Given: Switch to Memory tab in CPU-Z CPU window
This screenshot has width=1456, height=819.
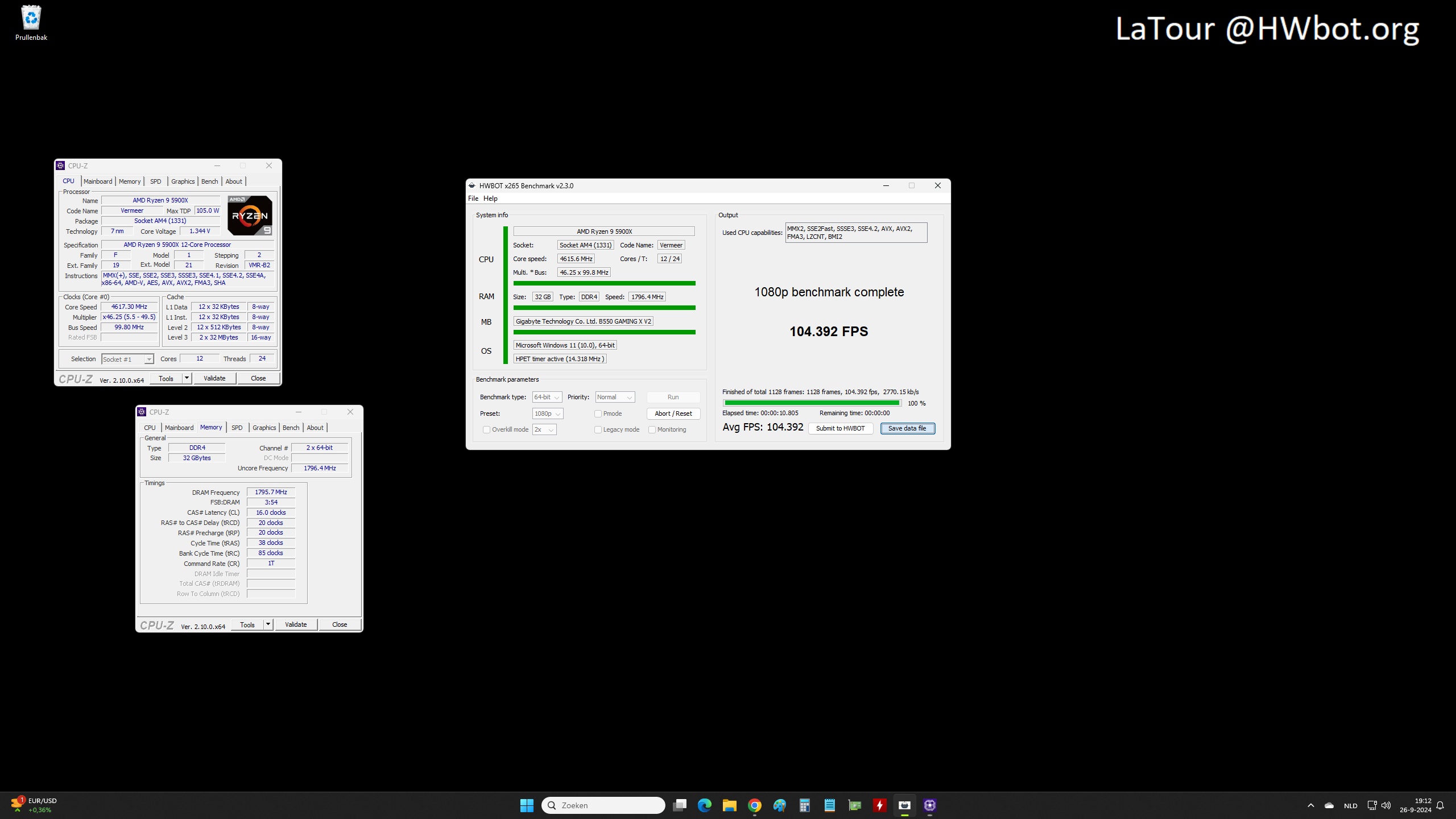Looking at the screenshot, I should click(130, 181).
